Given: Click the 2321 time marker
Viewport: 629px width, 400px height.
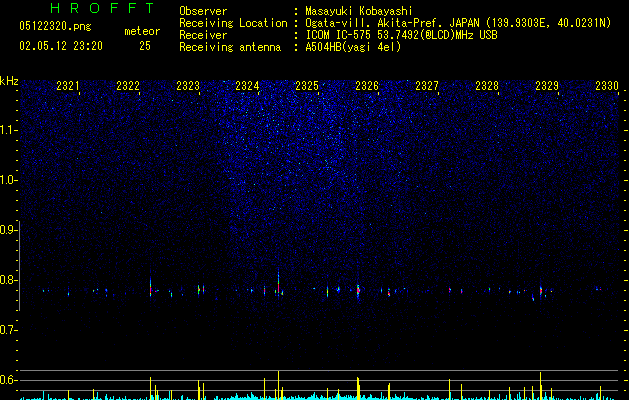Looking at the screenshot, I should [x=67, y=85].
